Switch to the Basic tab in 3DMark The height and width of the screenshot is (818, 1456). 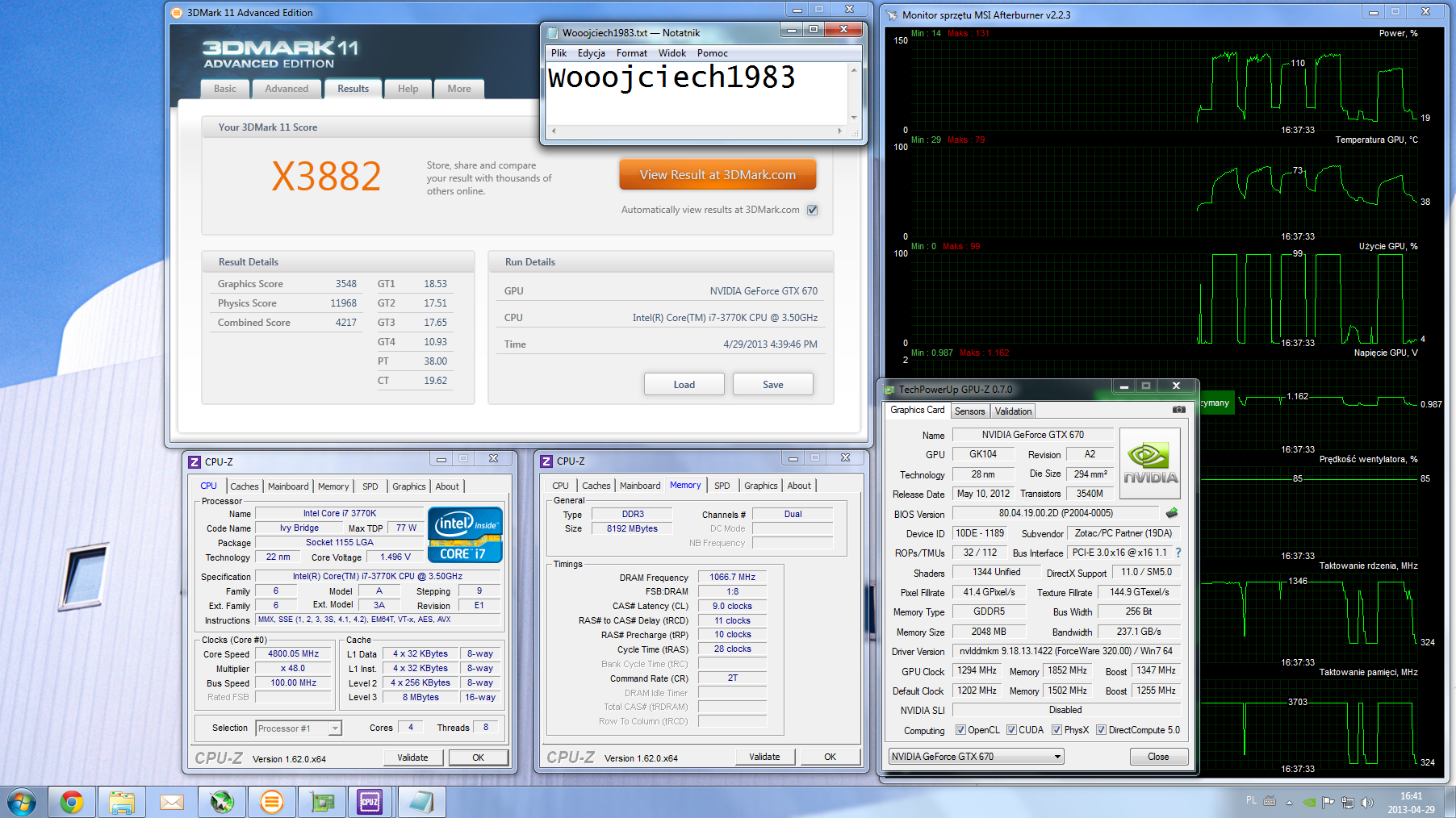coord(225,89)
